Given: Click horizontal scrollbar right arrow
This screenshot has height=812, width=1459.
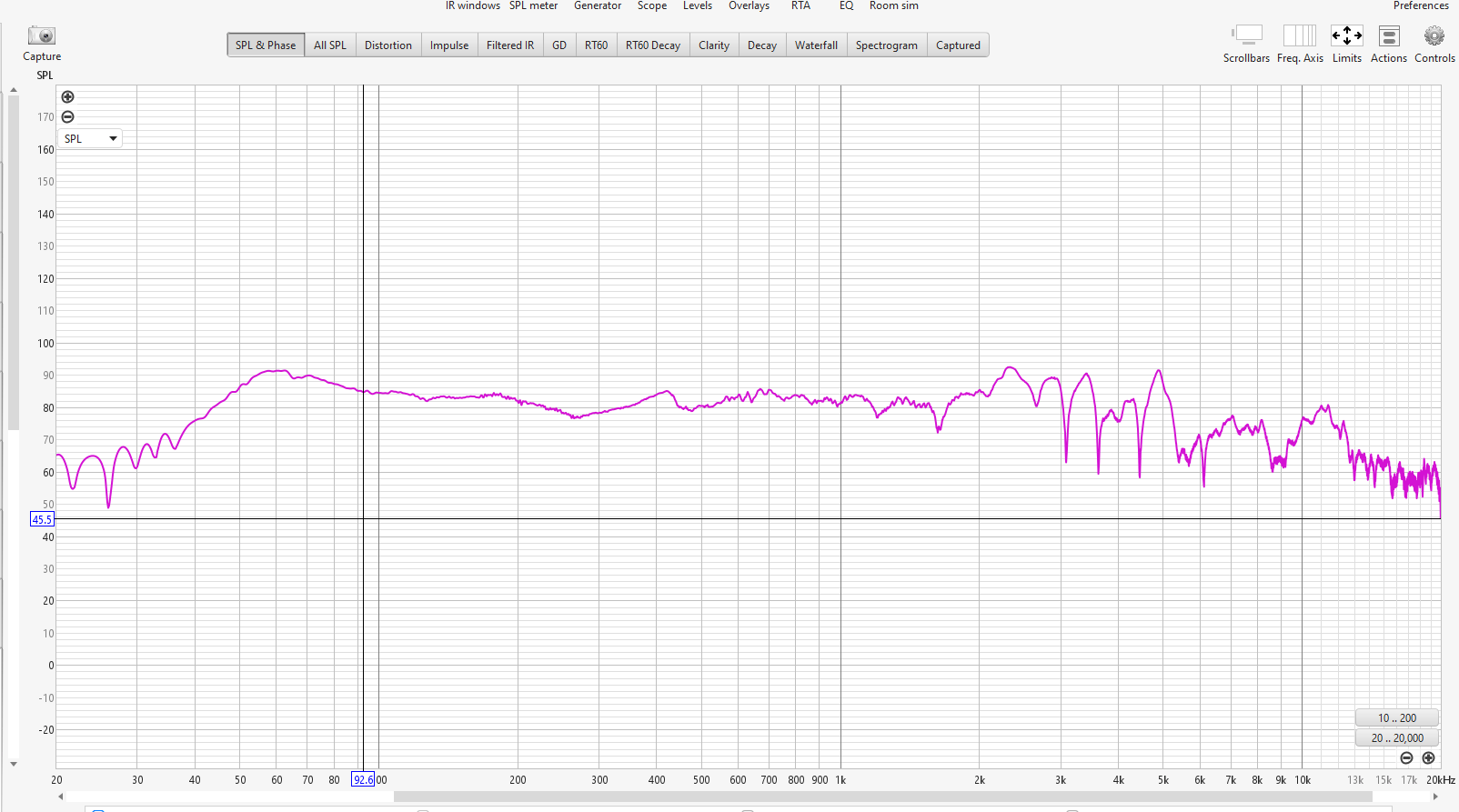Looking at the screenshot, I should click(x=1435, y=797).
